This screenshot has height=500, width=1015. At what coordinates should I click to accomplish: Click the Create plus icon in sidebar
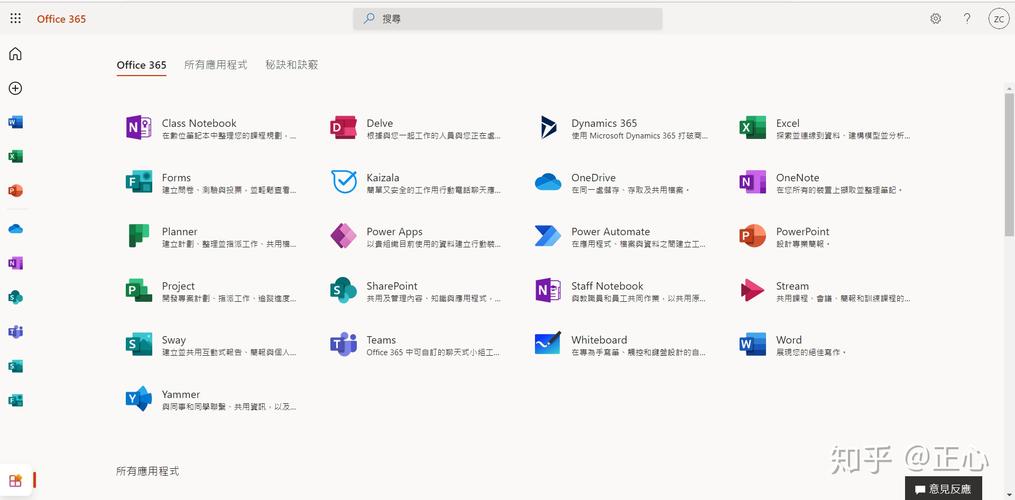point(16,88)
